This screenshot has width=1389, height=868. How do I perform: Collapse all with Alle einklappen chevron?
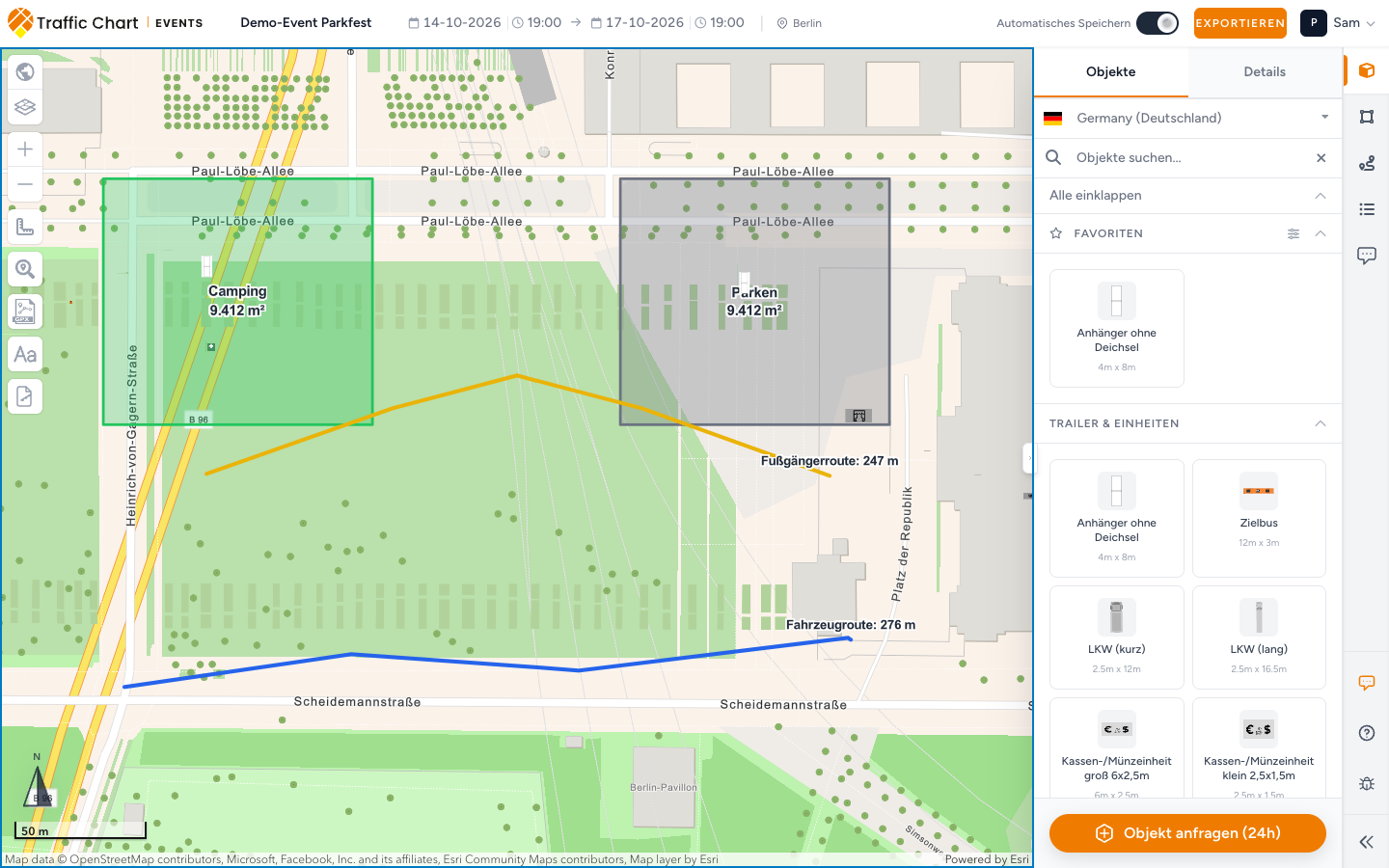coord(1321,196)
